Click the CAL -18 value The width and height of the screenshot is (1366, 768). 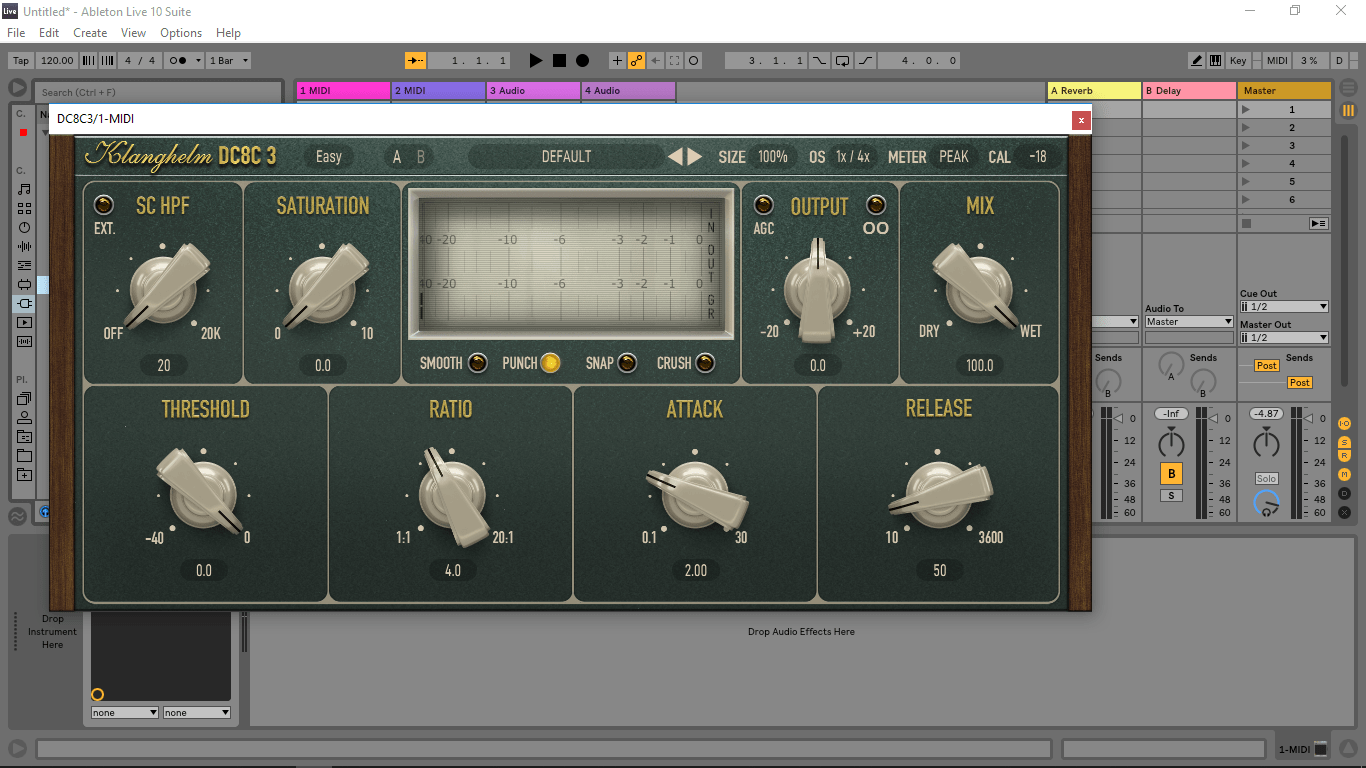click(x=1038, y=157)
